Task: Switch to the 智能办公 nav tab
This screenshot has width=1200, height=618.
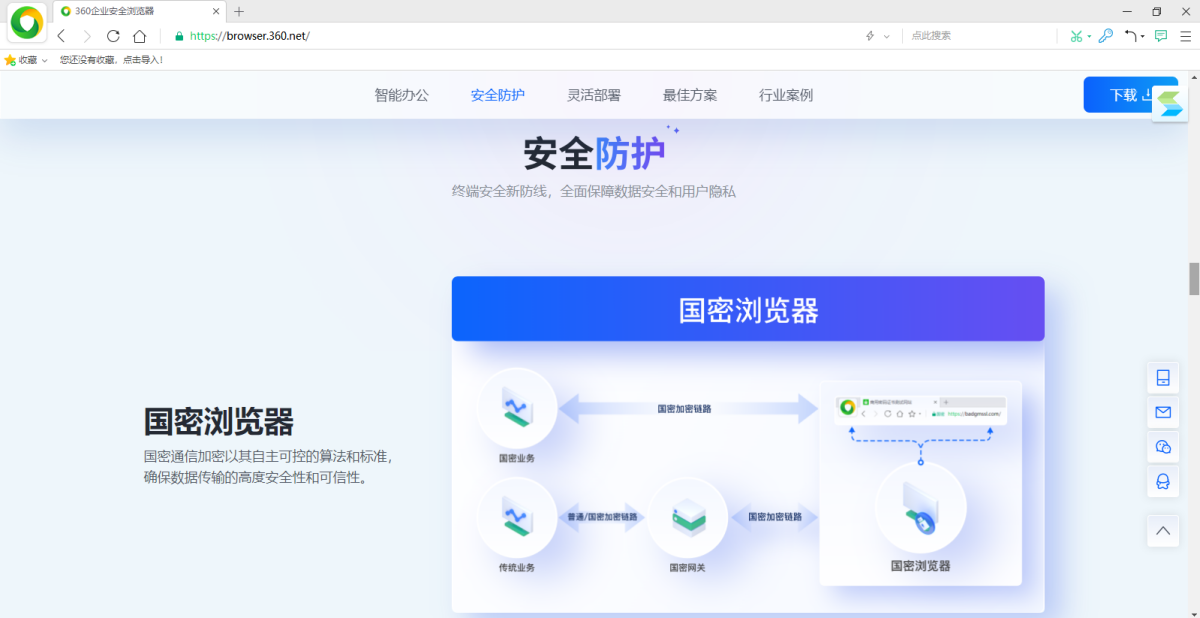Action: click(401, 95)
